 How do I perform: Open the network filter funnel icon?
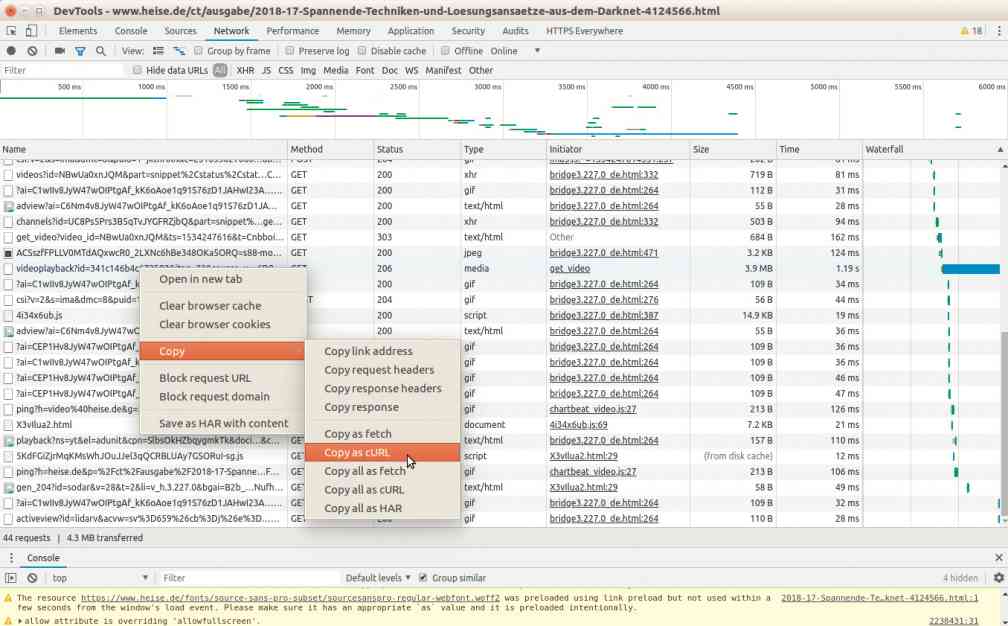click(79, 51)
